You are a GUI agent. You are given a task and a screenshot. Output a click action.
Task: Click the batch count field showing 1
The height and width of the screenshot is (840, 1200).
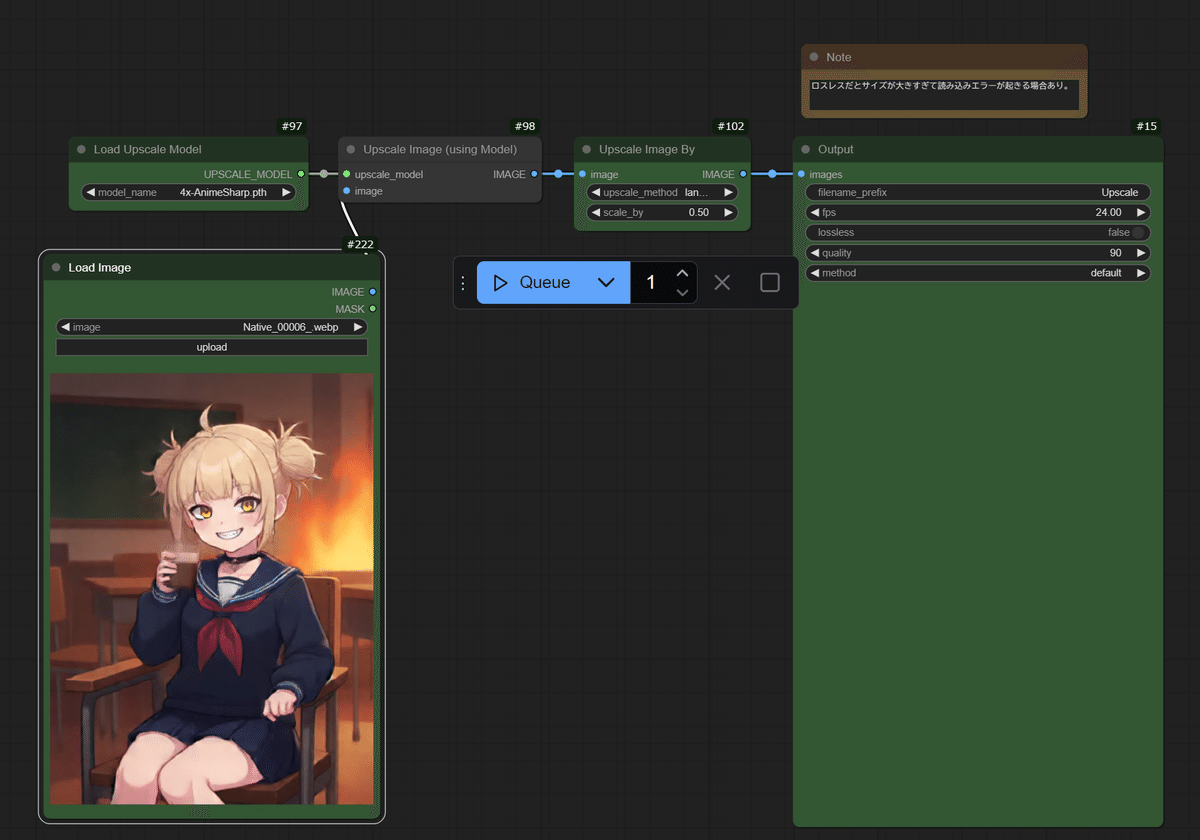[x=651, y=283]
